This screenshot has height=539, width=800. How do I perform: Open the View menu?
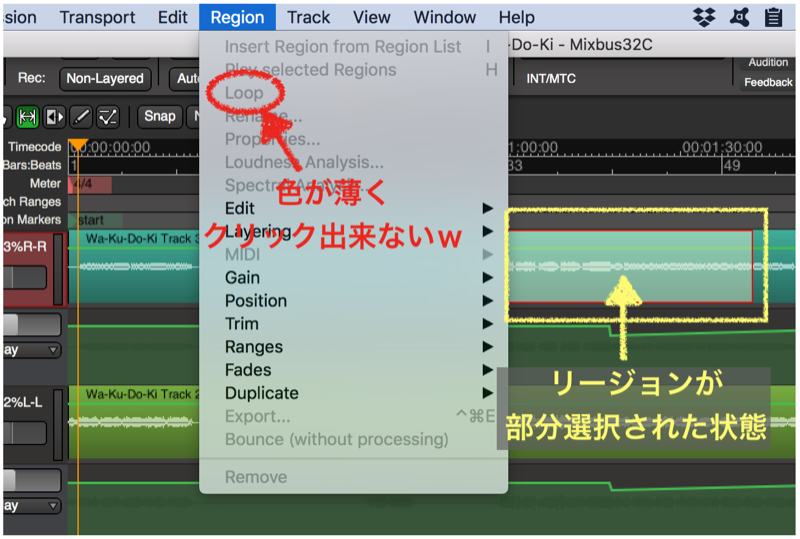click(371, 17)
